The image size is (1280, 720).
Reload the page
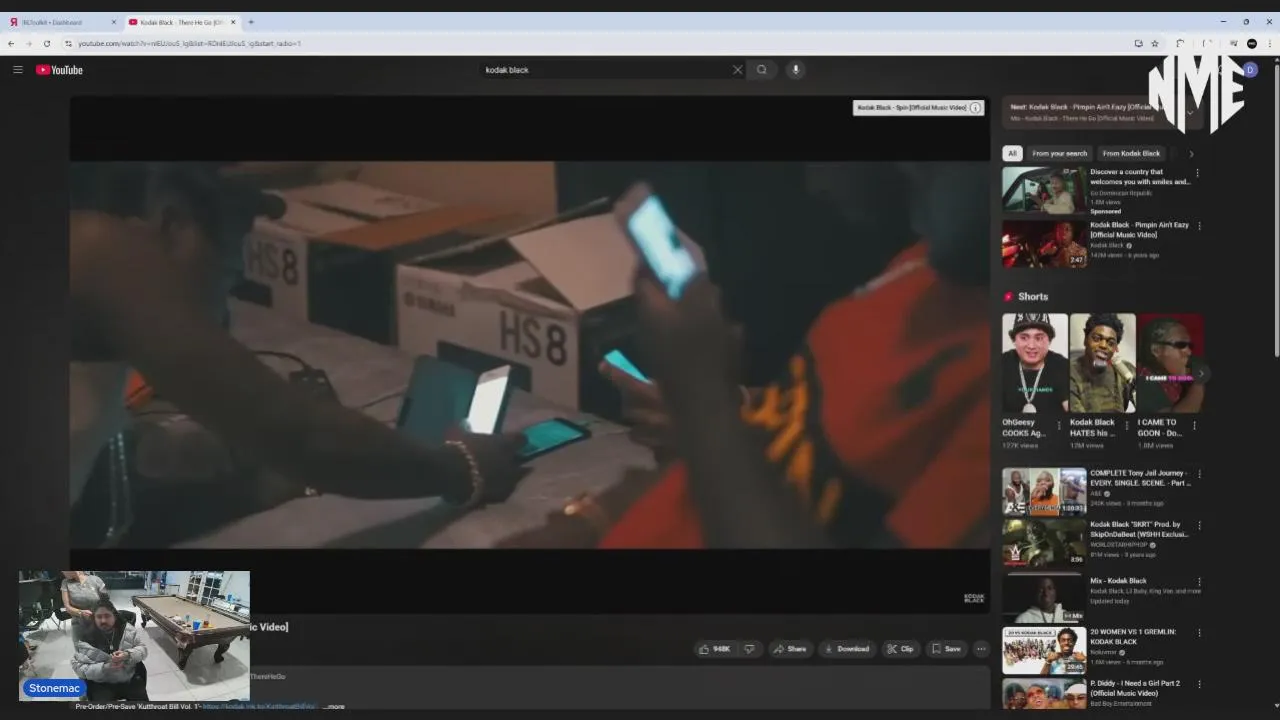(x=47, y=44)
